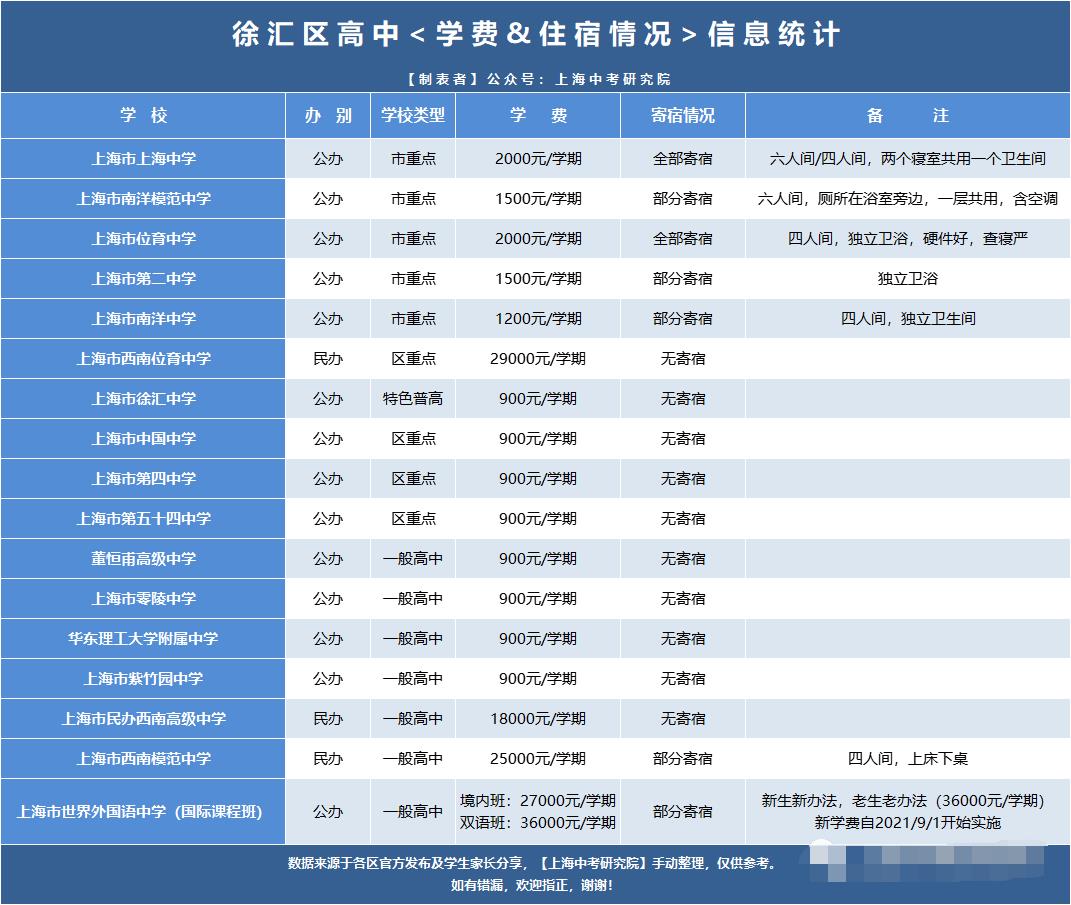
Task: Click the 学校 column header
Action: [x=143, y=115]
